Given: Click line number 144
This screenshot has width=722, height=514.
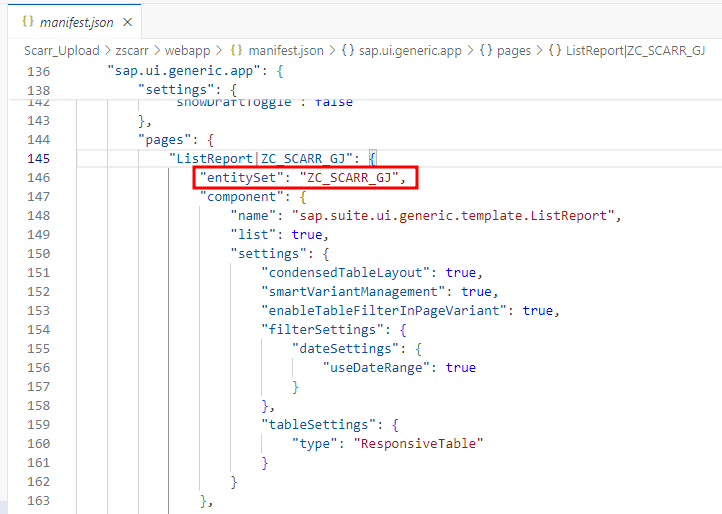Looking at the screenshot, I should (x=38, y=140).
